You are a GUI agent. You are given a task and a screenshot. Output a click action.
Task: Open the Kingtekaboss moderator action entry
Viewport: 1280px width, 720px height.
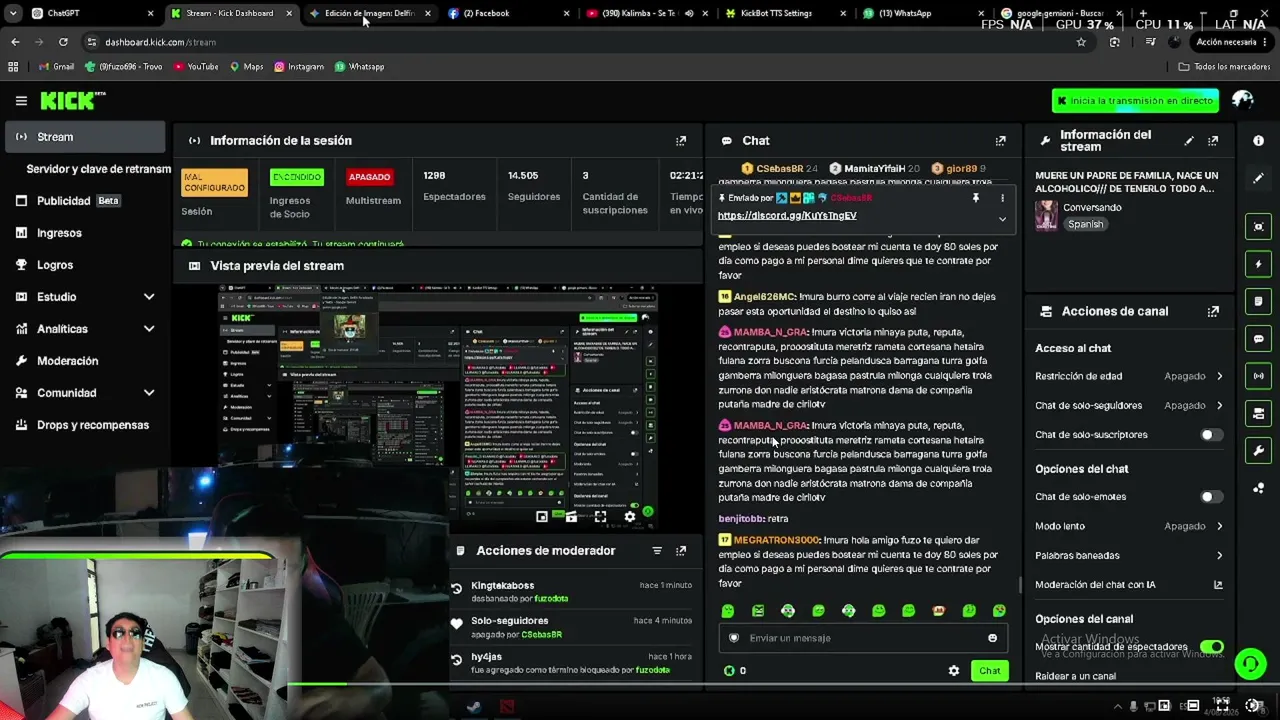571,592
